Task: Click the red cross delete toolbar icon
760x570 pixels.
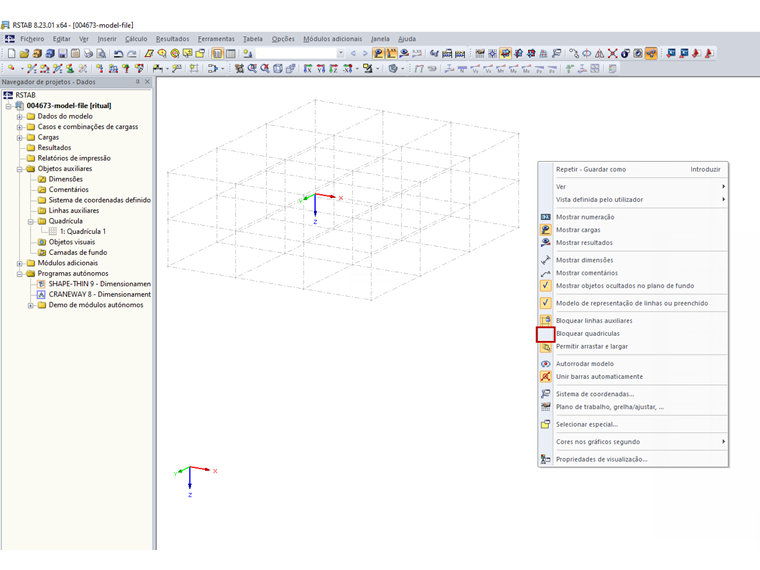Action: click(613, 53)
